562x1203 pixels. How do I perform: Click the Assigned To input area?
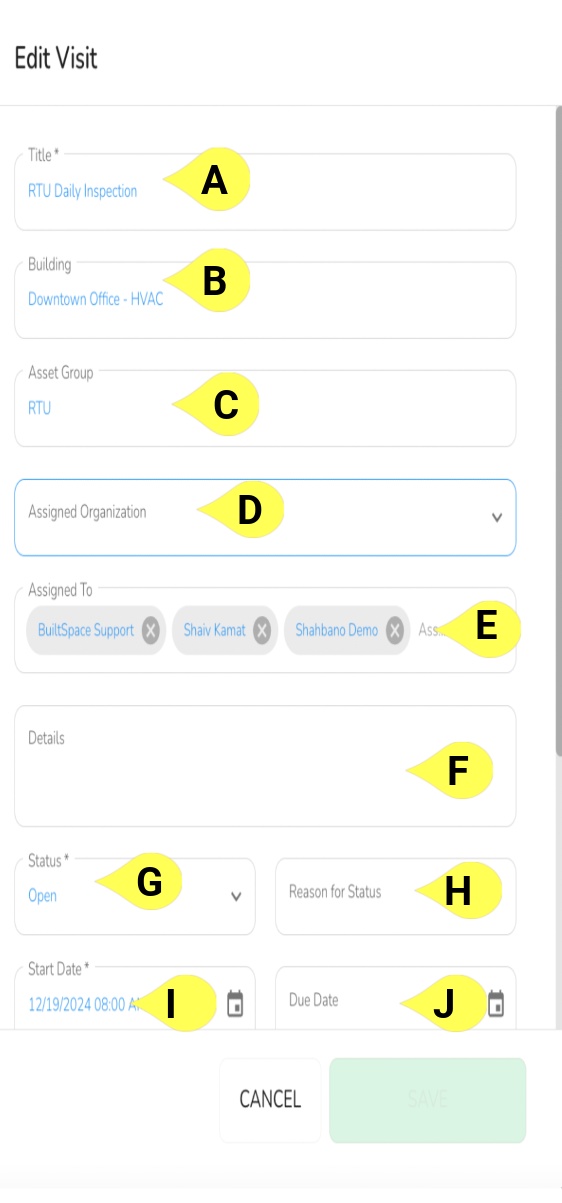coord(462,631)
